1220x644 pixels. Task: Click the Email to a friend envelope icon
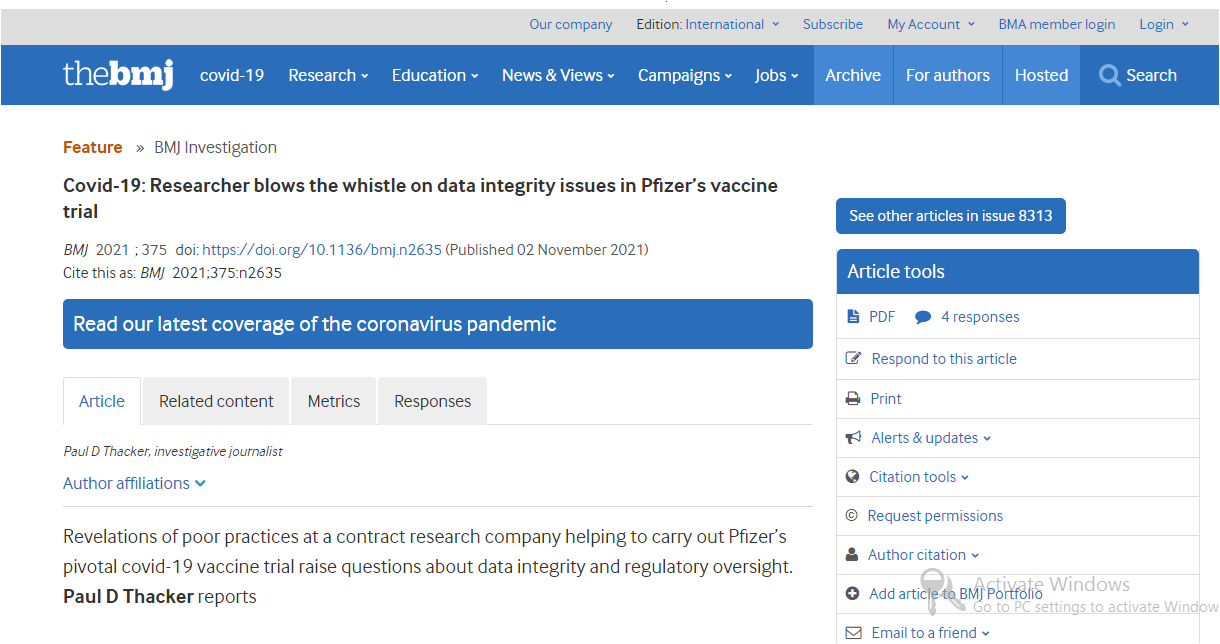click(853, 633)
